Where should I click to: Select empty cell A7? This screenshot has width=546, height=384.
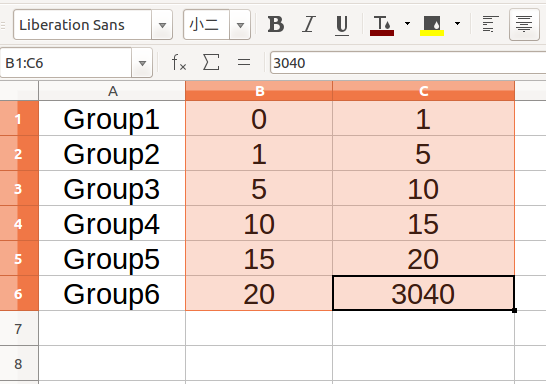click(x=112, y=328)
